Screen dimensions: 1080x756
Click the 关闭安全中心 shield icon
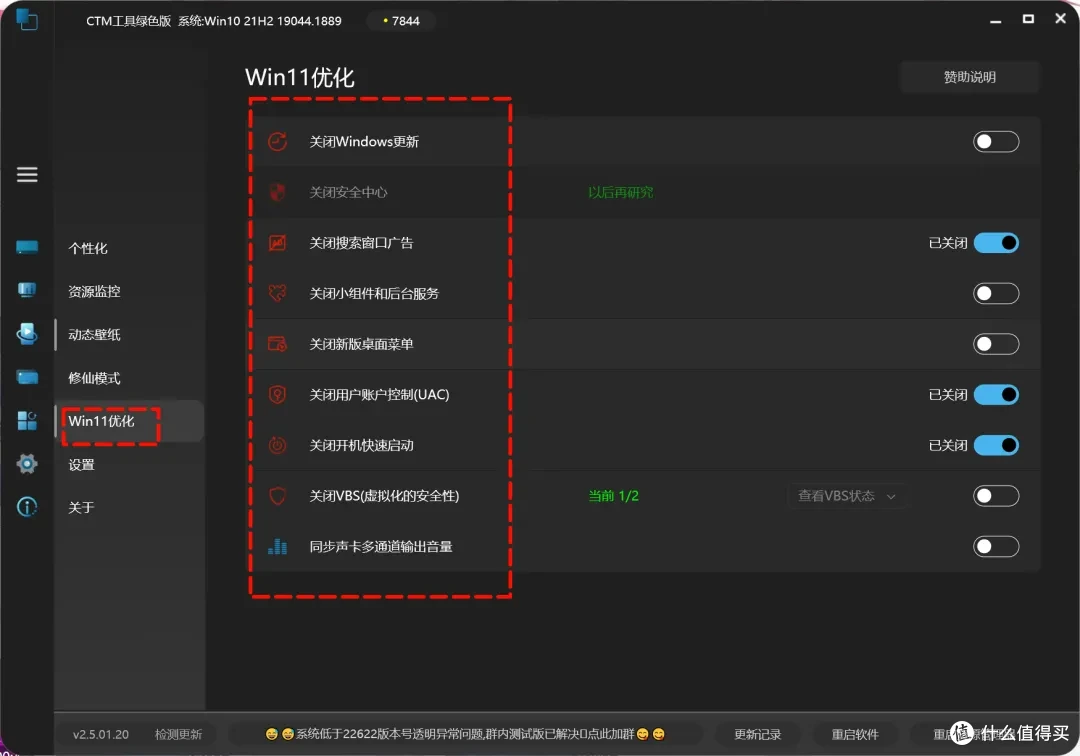click(x=278, y=192)
